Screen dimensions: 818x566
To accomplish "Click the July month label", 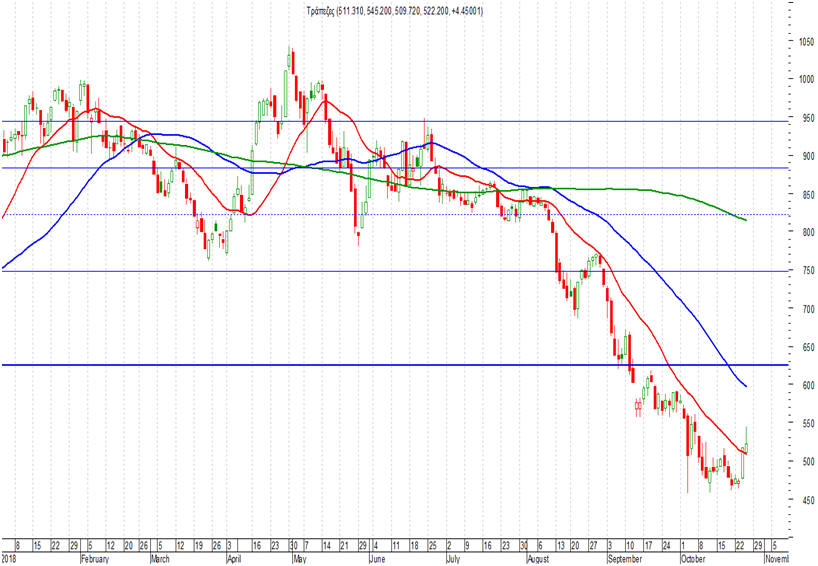I will pos(453,559).
